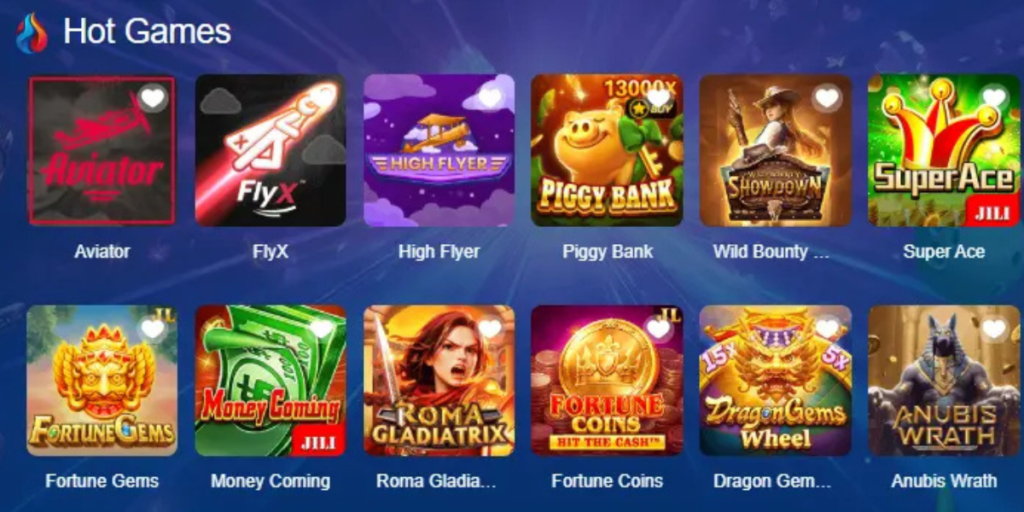Click the High Flyer text label
Screen dimensions: 1024x512
pos(439,251)
